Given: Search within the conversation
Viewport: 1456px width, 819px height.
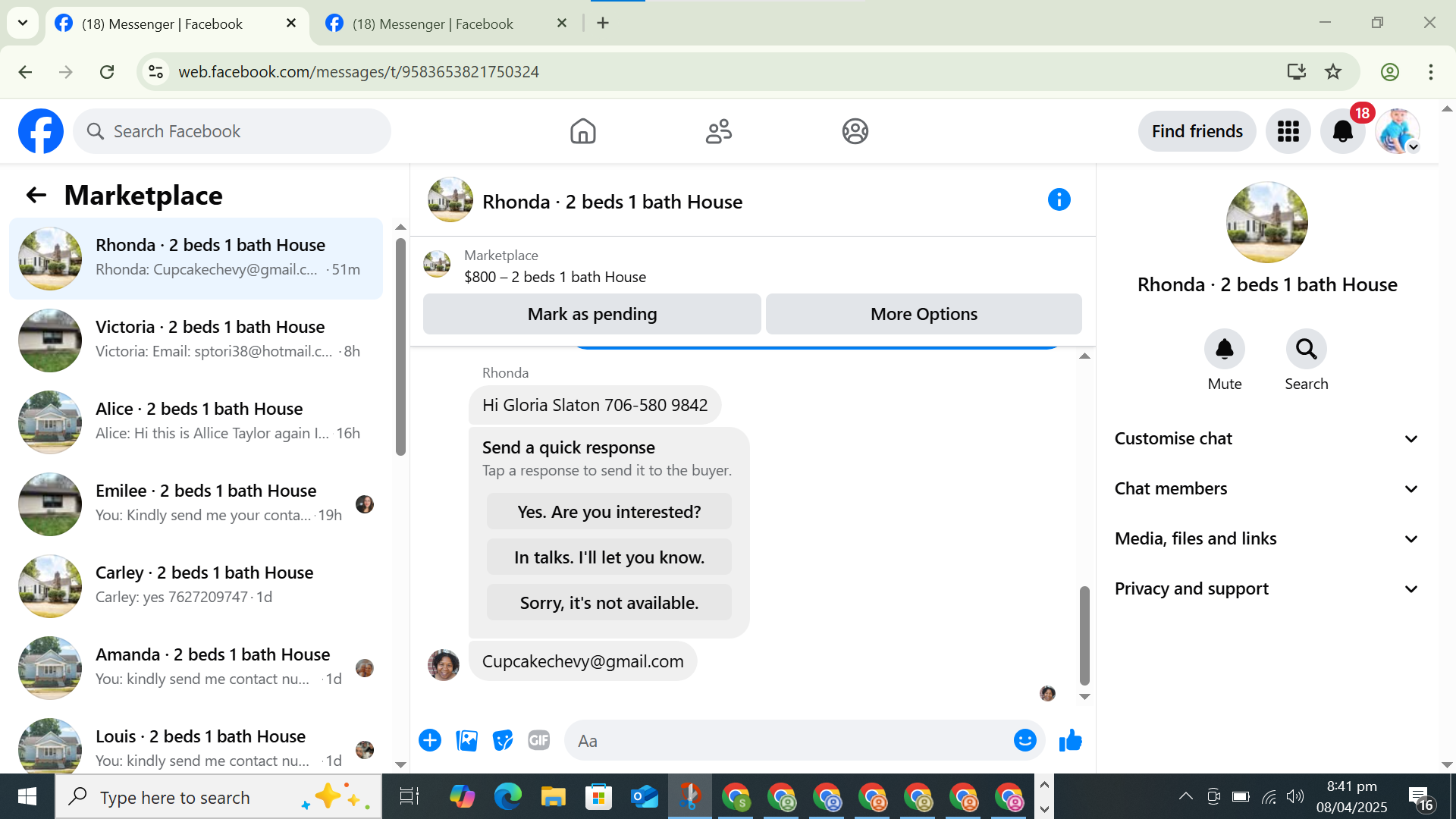Looking at the screenshot, I should (1306, 349).
